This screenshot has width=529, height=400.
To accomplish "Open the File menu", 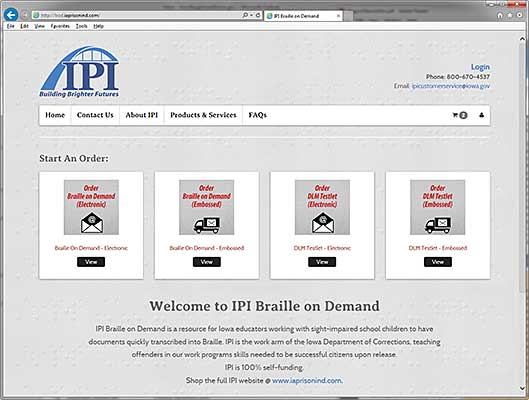I will click(10, 26).
